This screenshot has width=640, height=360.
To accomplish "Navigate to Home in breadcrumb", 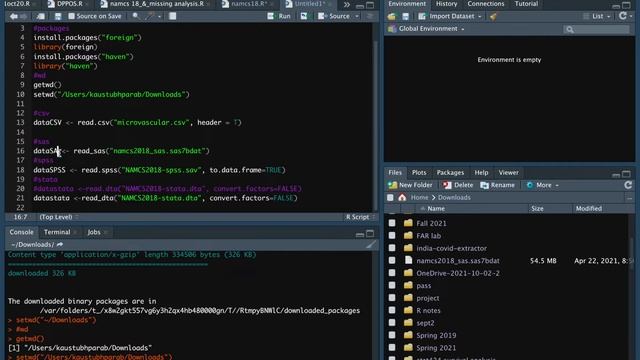I will pyautogui.click(x=420, y=198).
